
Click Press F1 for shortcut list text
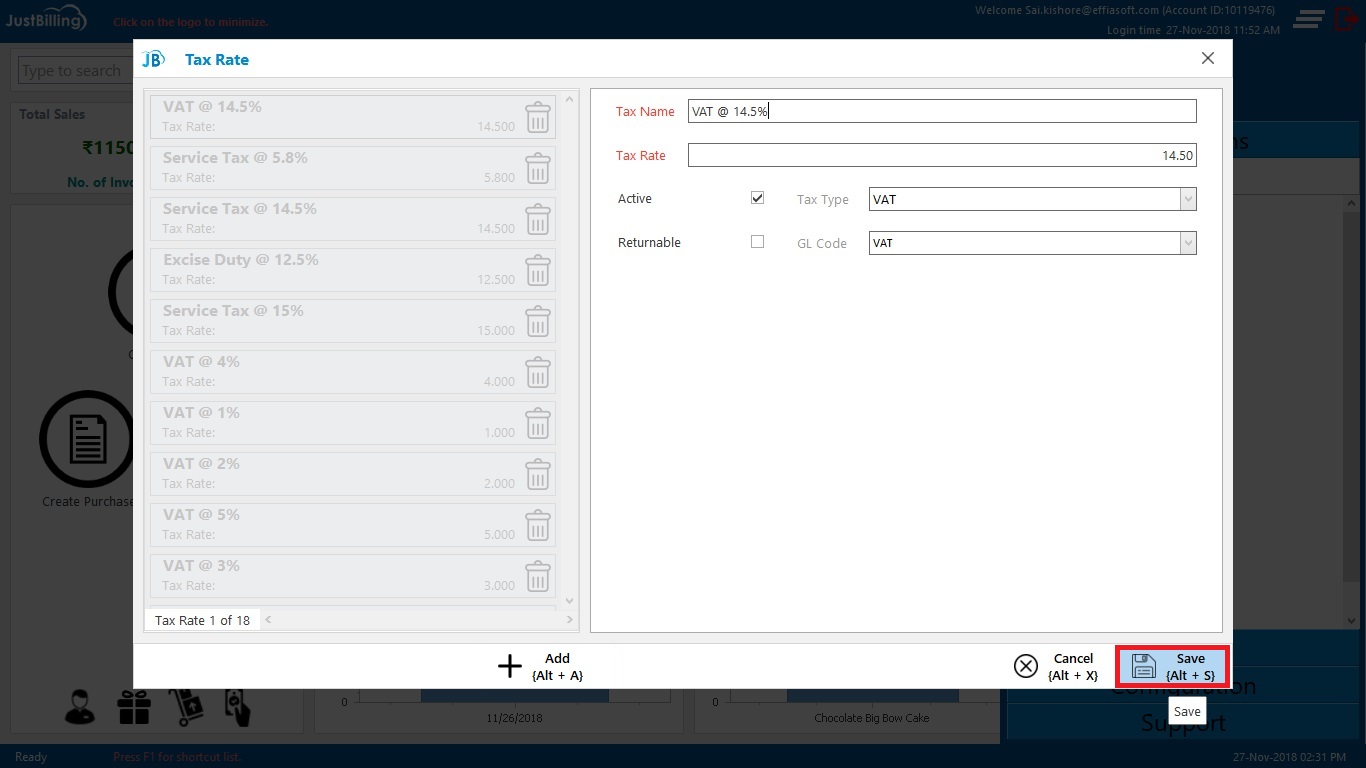[x=177, y=757]
